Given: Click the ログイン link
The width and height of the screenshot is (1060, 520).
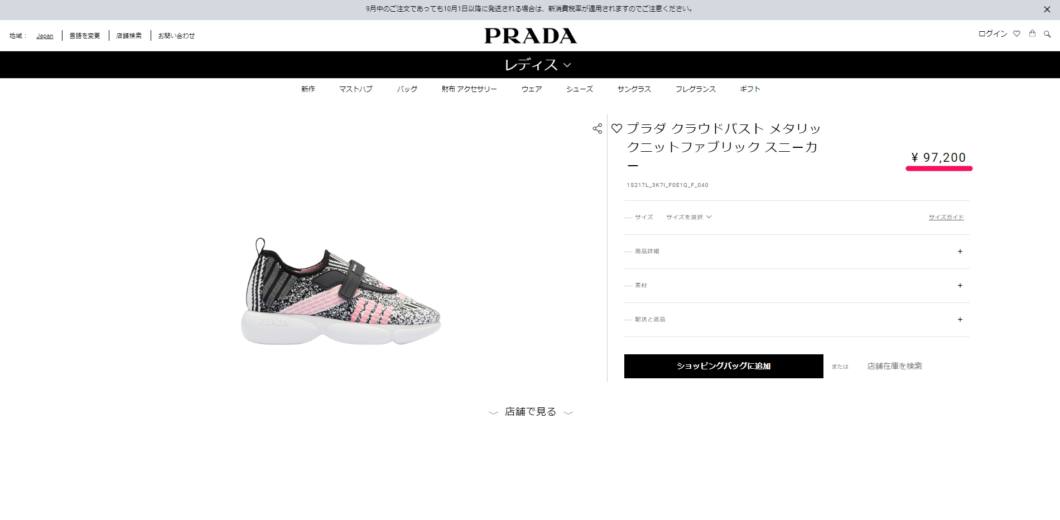Looking at the screenshot, I should 992,34.
